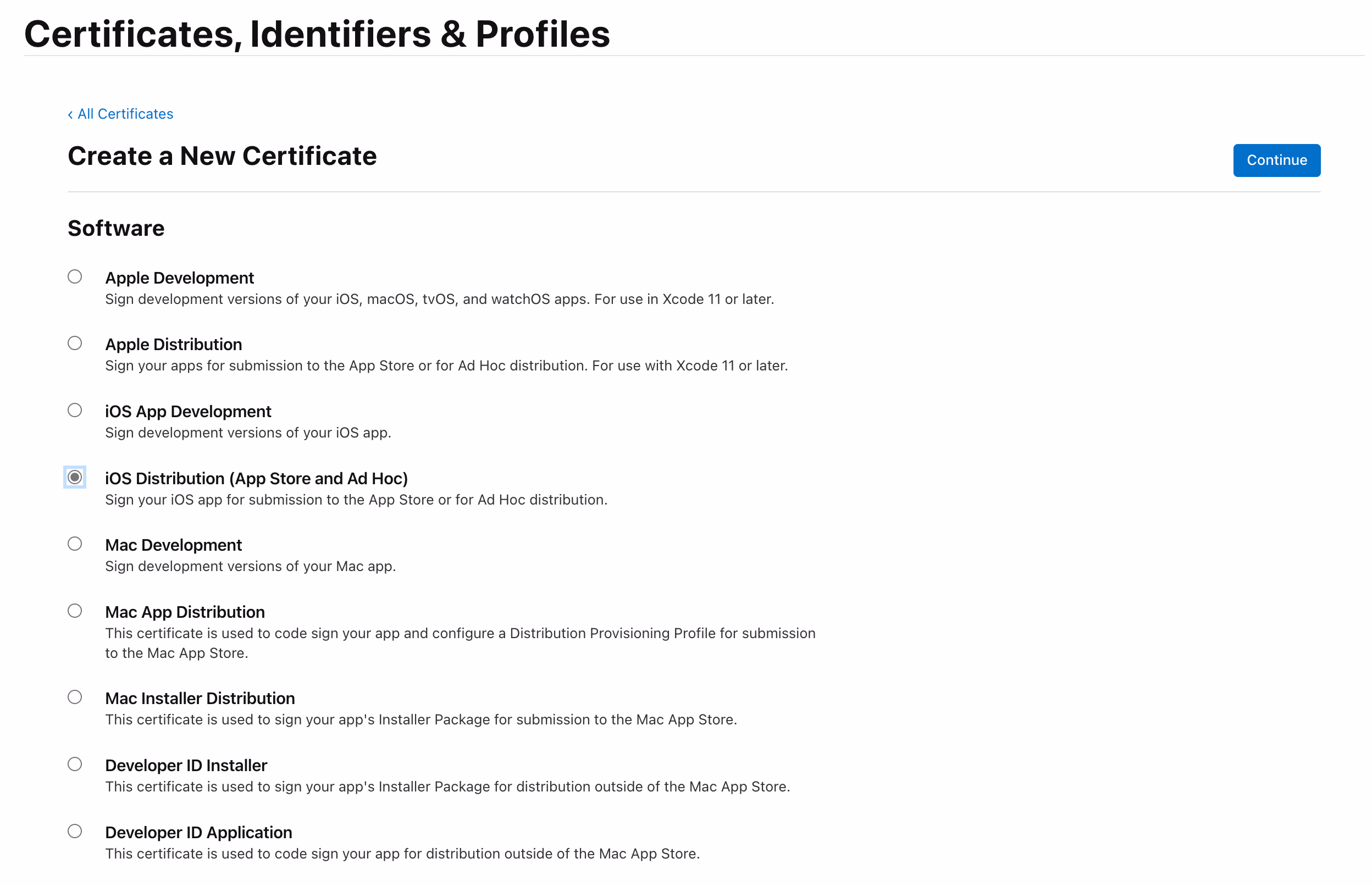Click the Mac App Distribution label
Screen dimensions: 1372x886
pos(185,613)
